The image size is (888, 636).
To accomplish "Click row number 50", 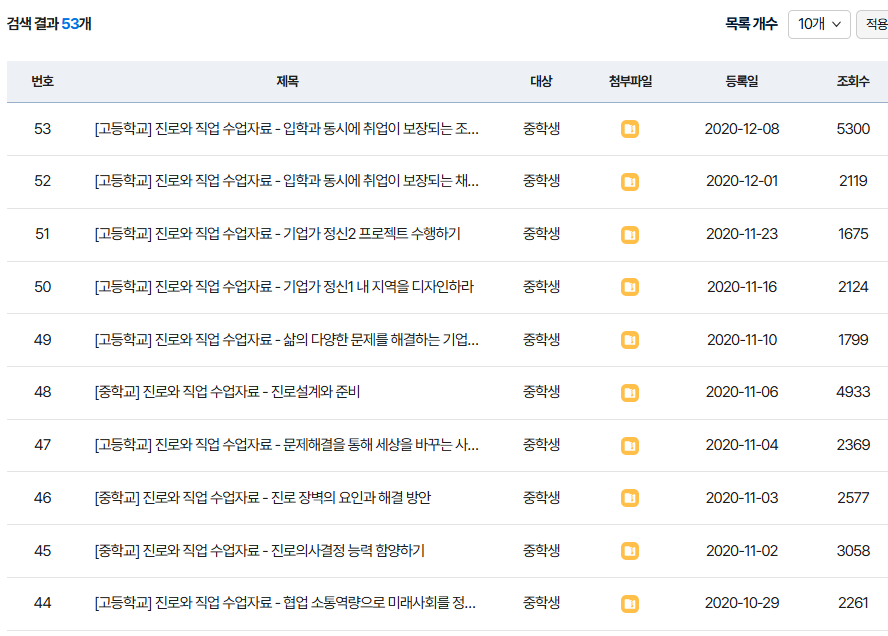I will 42,287.
